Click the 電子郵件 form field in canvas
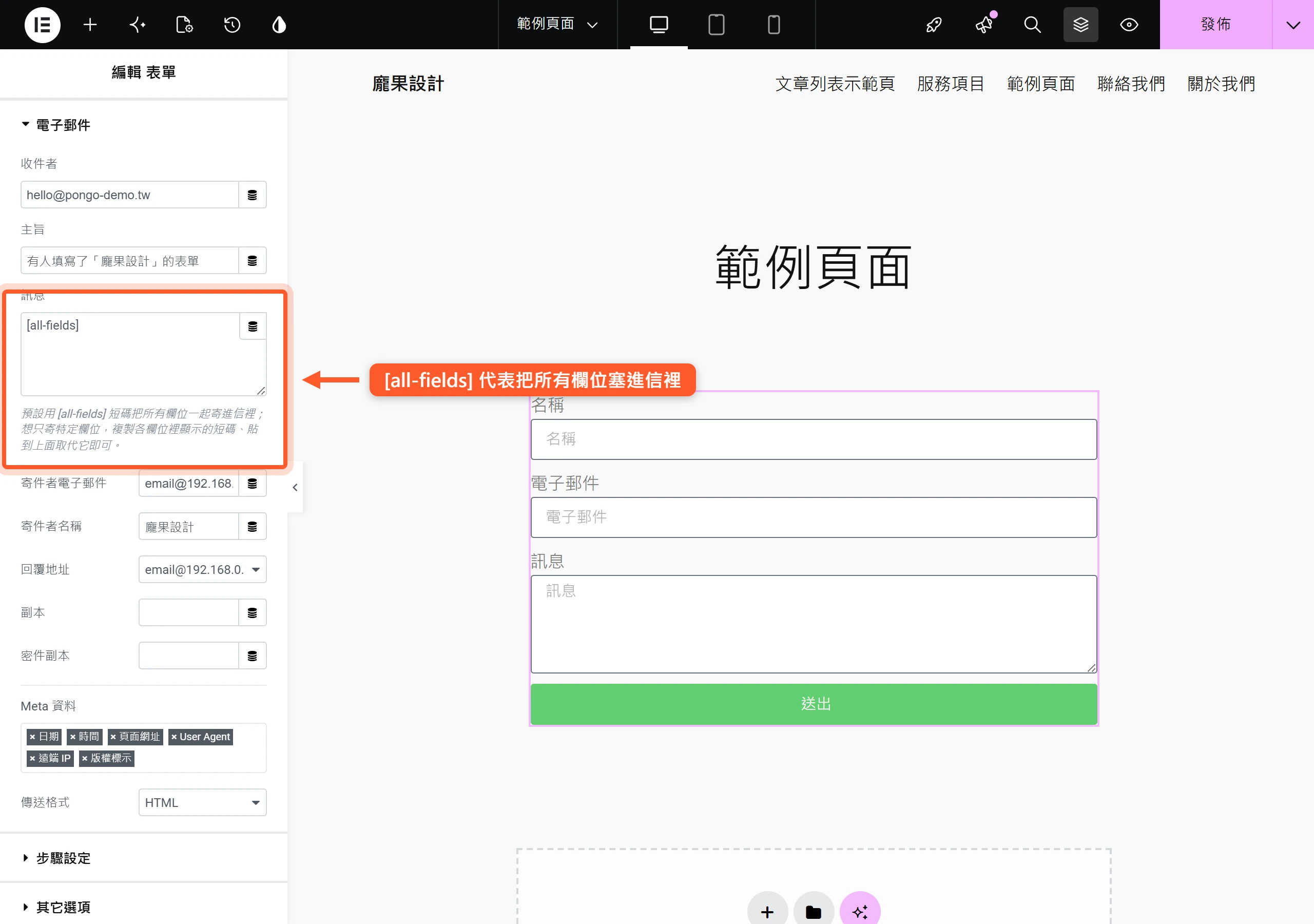The image size is (1314, 924). pyautogui.click(x=814, y=517)
